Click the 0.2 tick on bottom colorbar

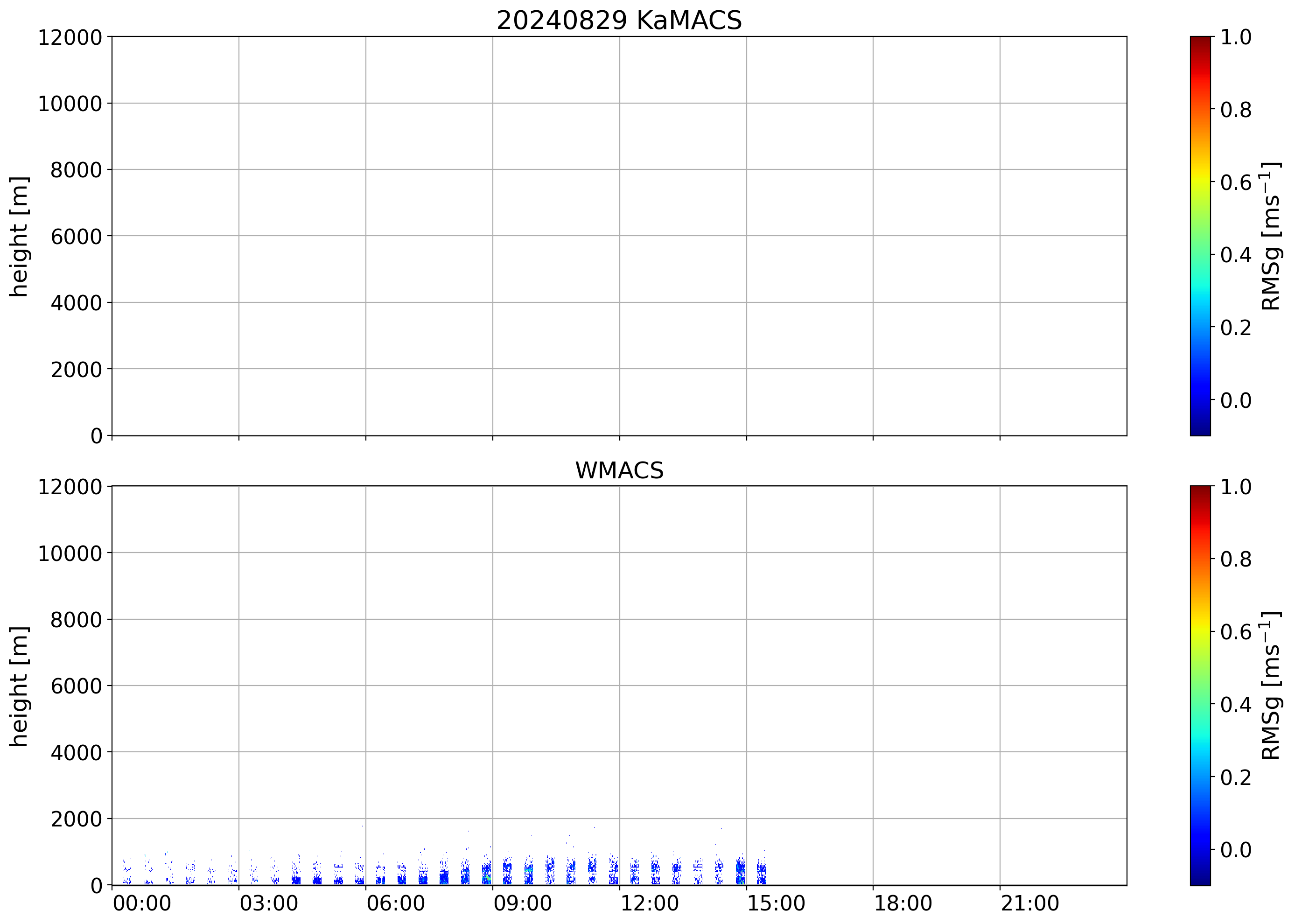(1235, 777)
